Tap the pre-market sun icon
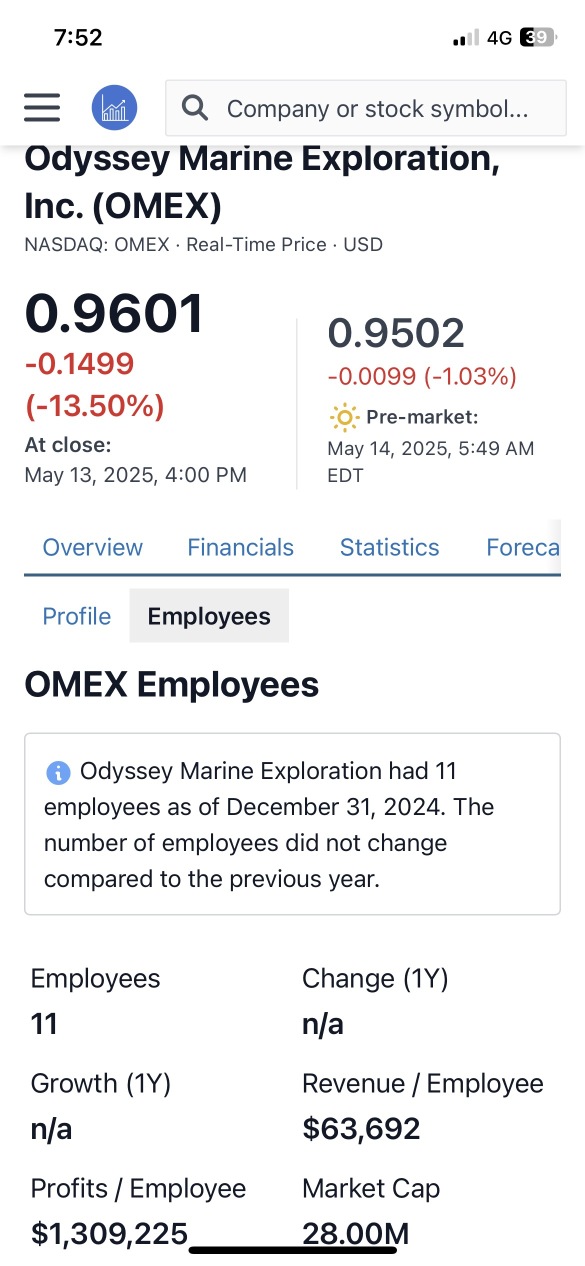 (x=344, y=417)
